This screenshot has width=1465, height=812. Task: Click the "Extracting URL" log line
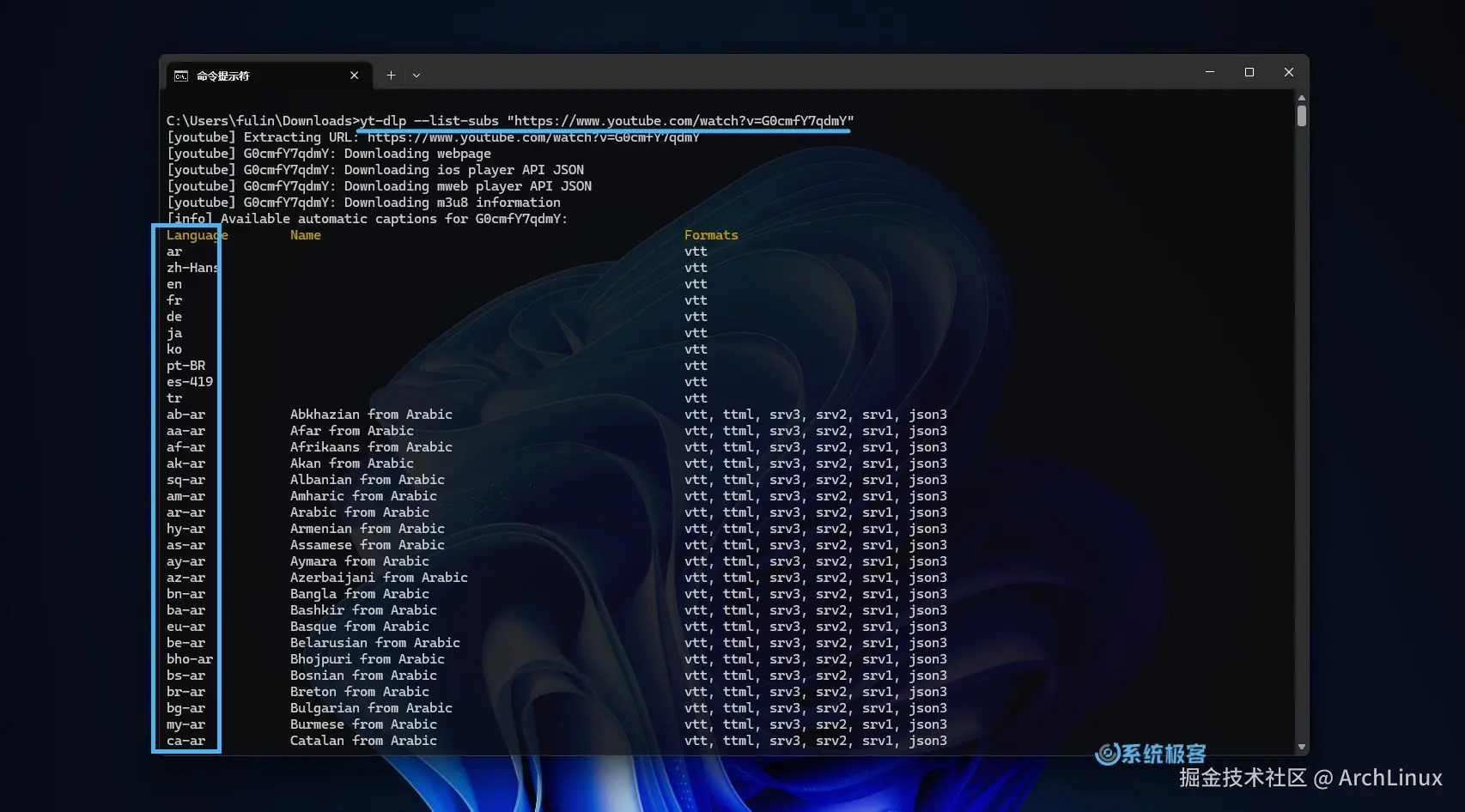(434, 137)
